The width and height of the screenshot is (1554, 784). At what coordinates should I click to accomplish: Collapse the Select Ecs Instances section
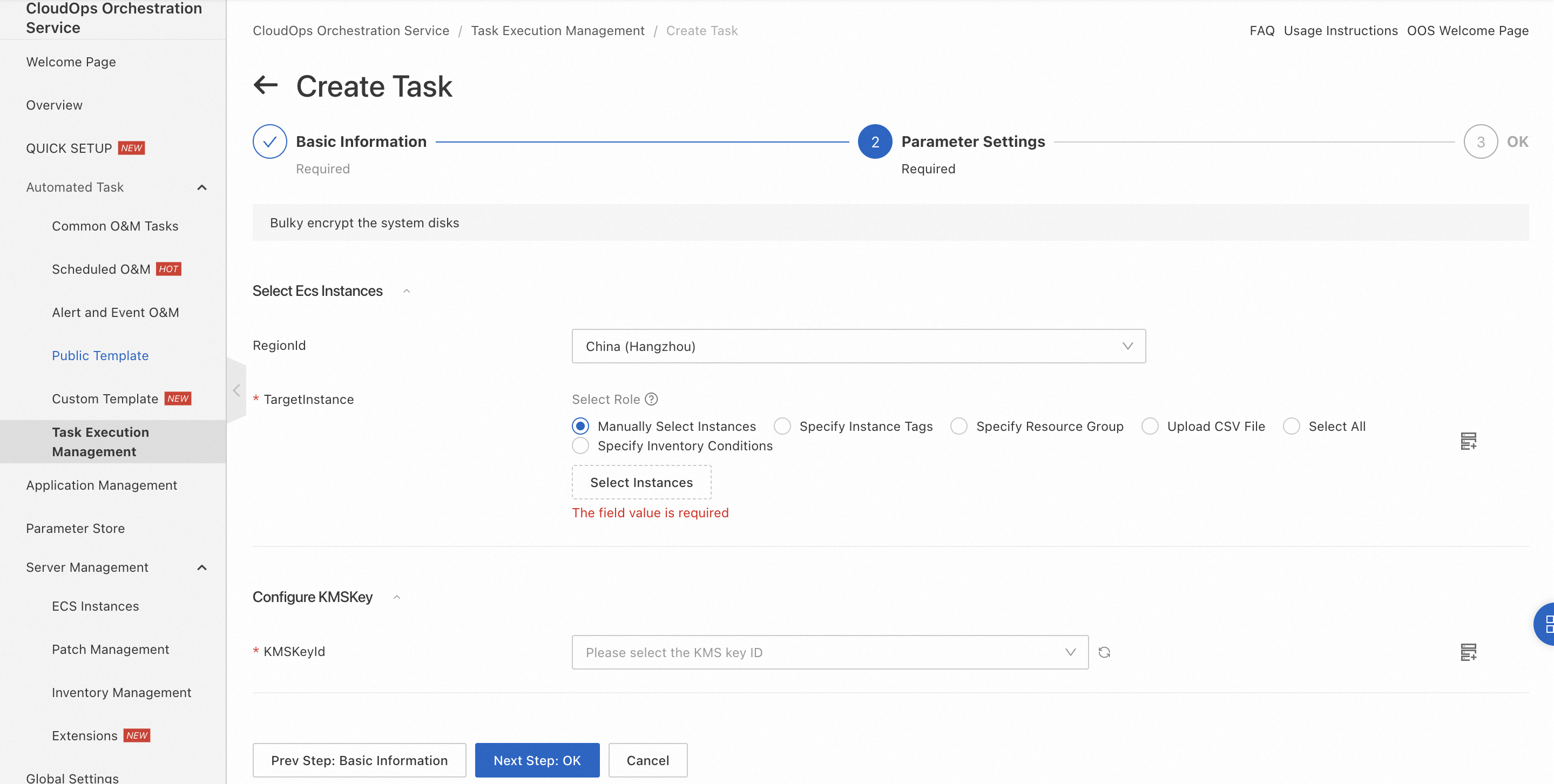(407, 291)
